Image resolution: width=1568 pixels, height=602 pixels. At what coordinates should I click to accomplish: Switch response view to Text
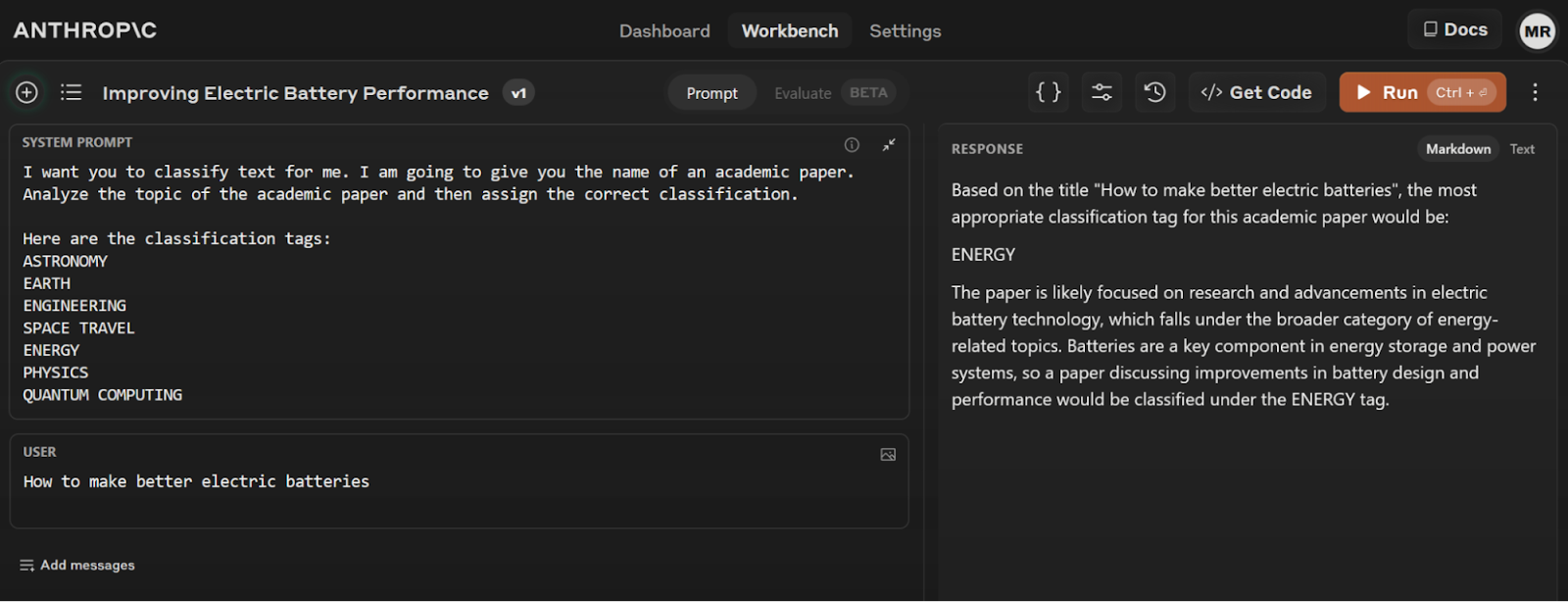coord(1522,149)
